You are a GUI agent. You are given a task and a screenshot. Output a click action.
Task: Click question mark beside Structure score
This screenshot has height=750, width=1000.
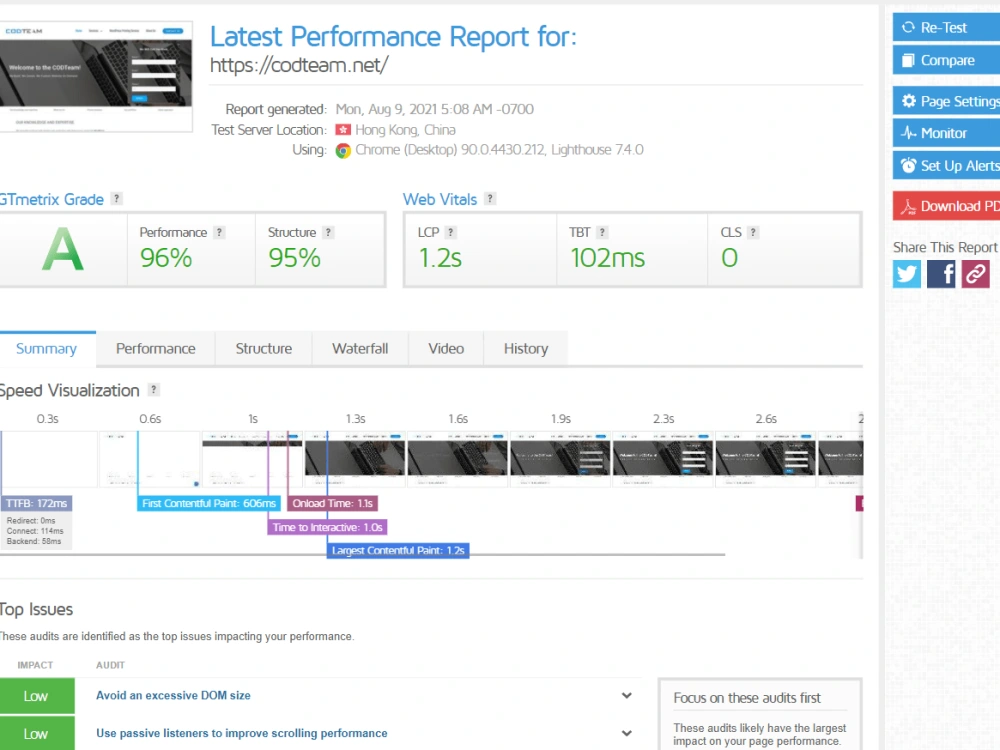pyautogui.click(x=328, y=232)
